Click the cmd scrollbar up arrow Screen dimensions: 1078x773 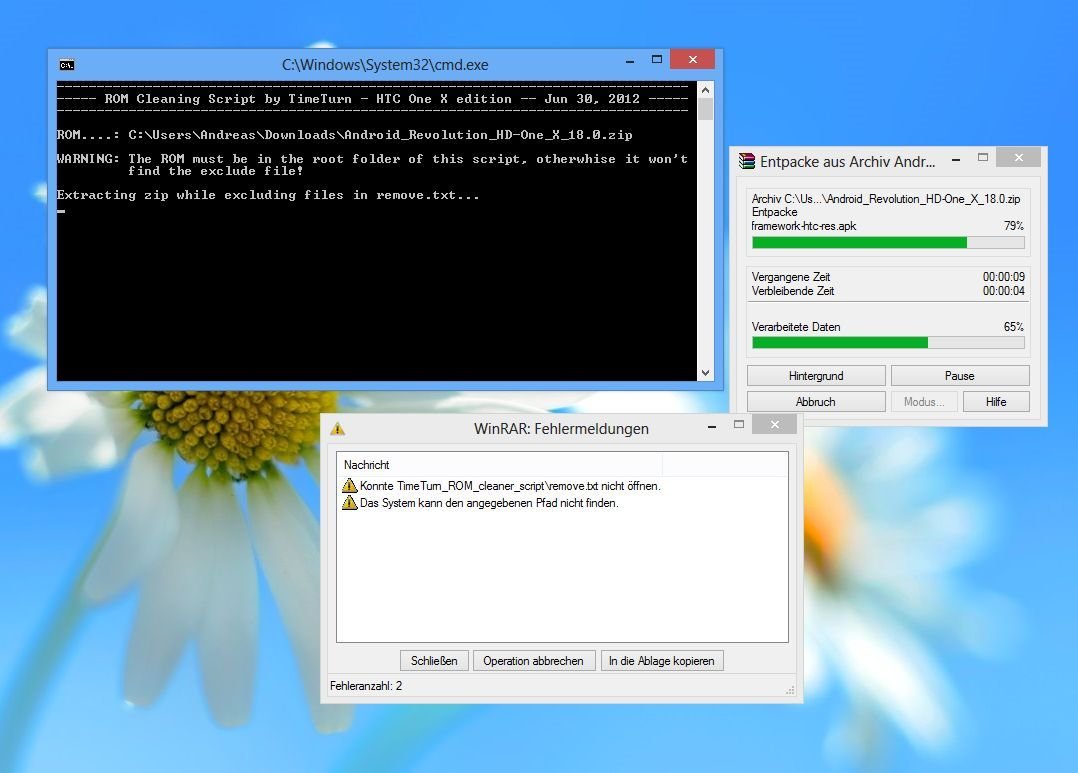[705, 90]
